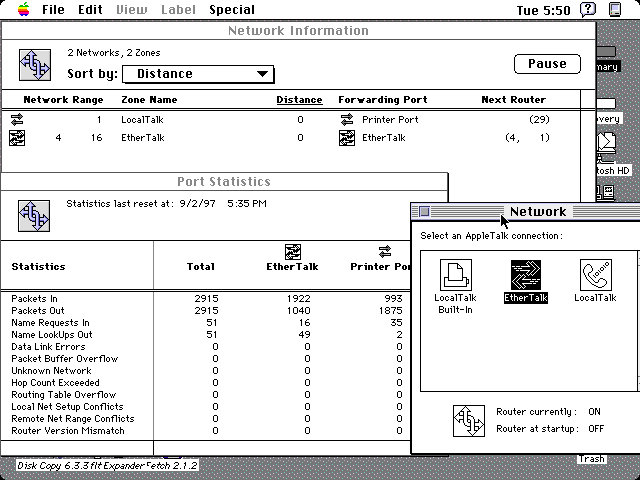
Task: Click the EtherTalk row network icon
Action: point(17,138)
